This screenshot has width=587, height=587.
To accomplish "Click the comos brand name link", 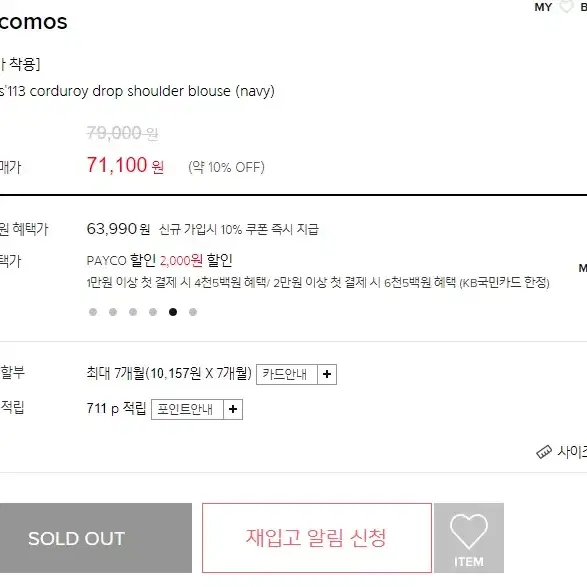I will pos(34,22).
